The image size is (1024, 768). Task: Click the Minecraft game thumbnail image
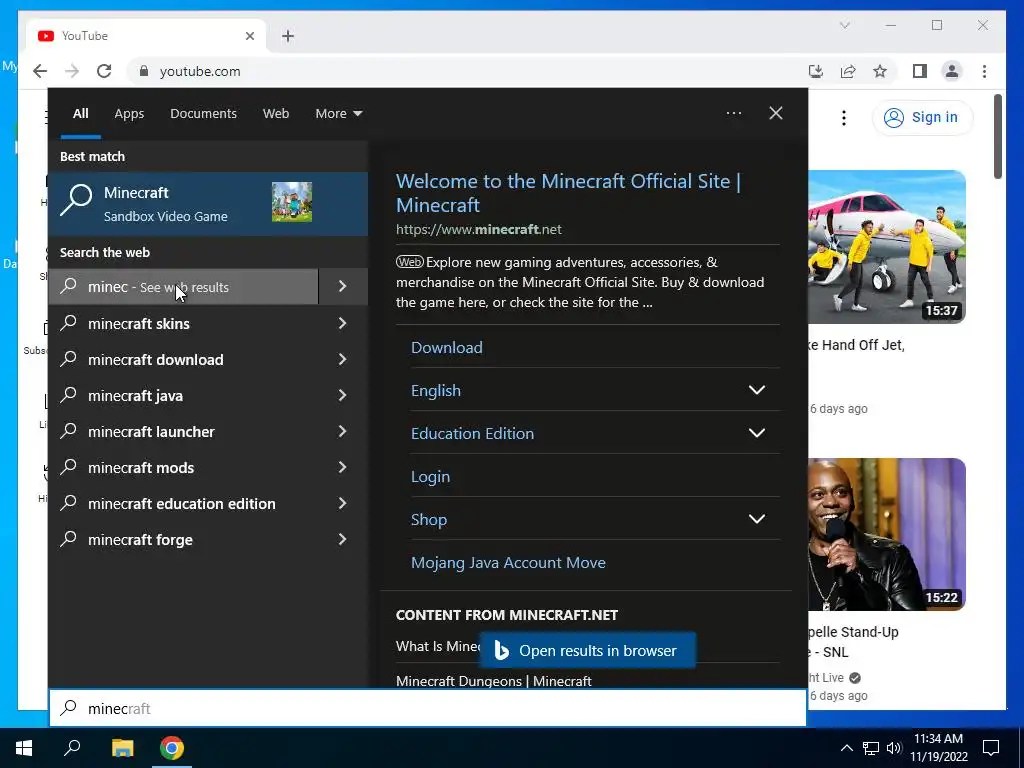tap(292, 202)
